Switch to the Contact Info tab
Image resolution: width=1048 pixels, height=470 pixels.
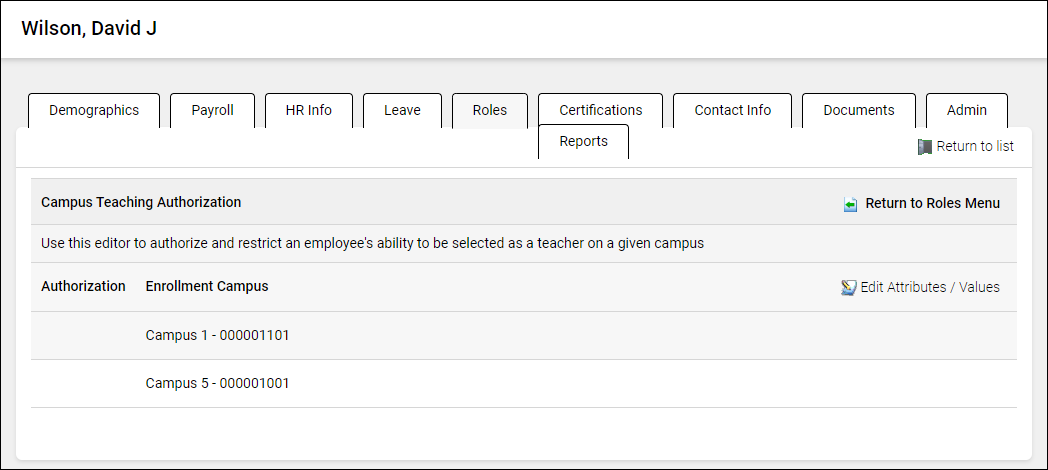coord(732,110)
